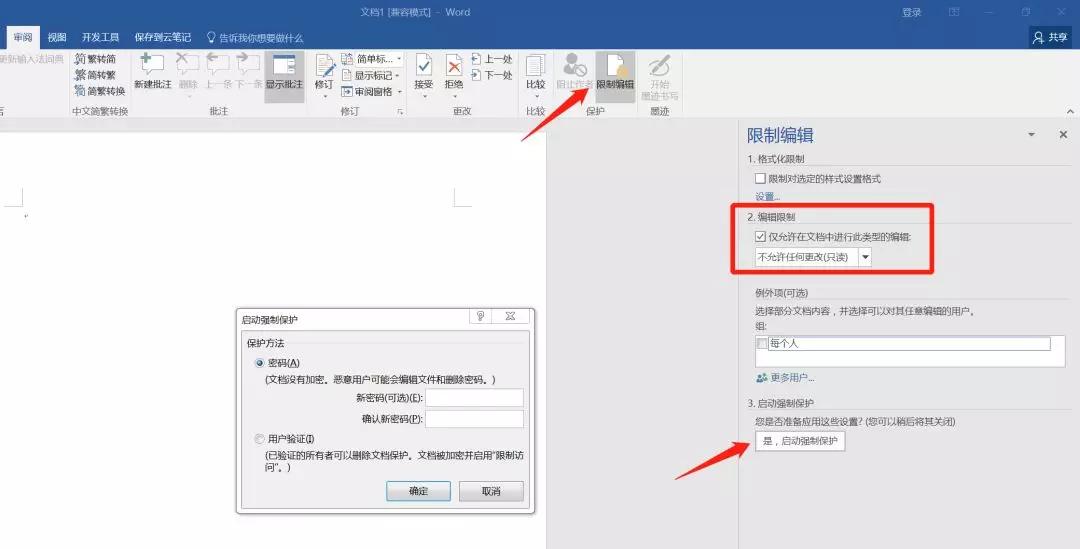Open the 限制编辑 pane options arrow
This screenshot has width=1080, height=549.
pyautogui.click(x=1031, y=135)
